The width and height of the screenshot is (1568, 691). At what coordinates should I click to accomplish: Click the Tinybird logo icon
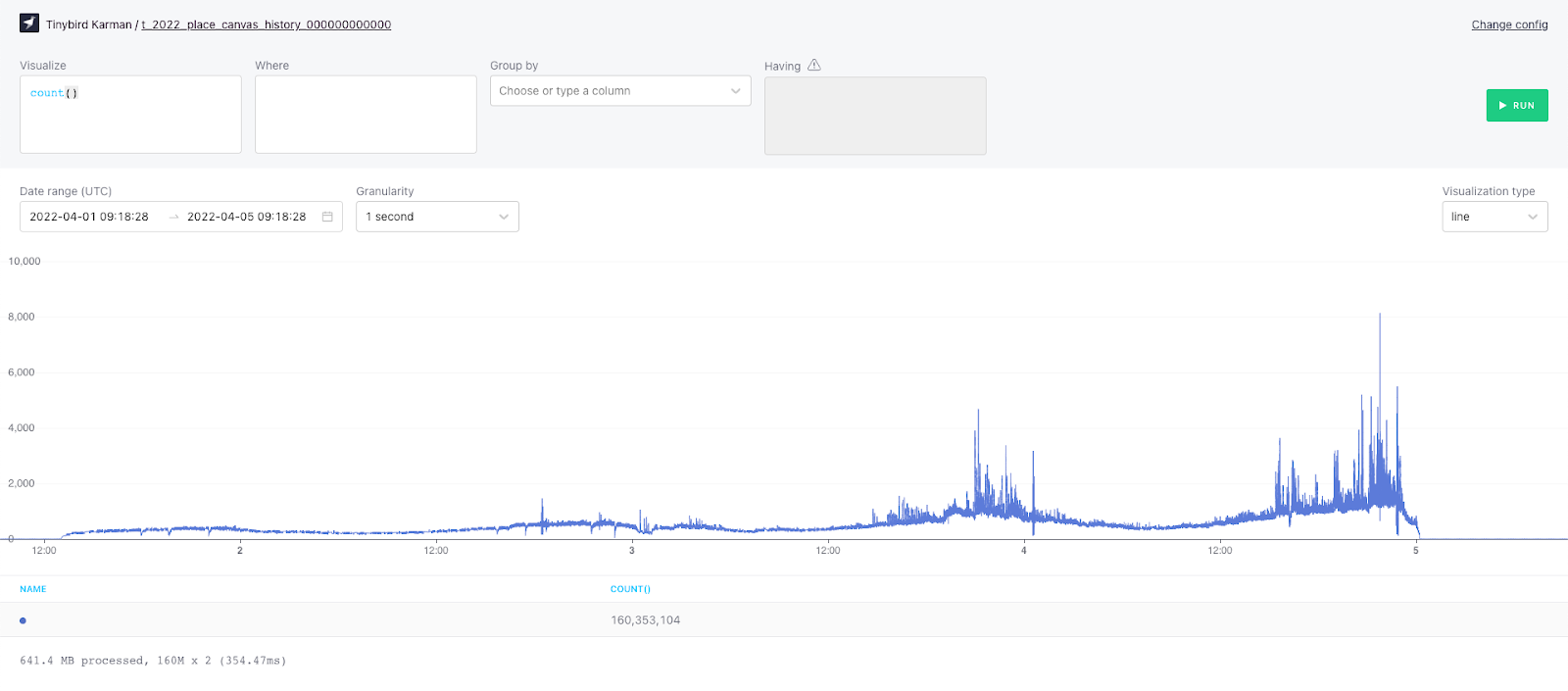pos(29,24)
